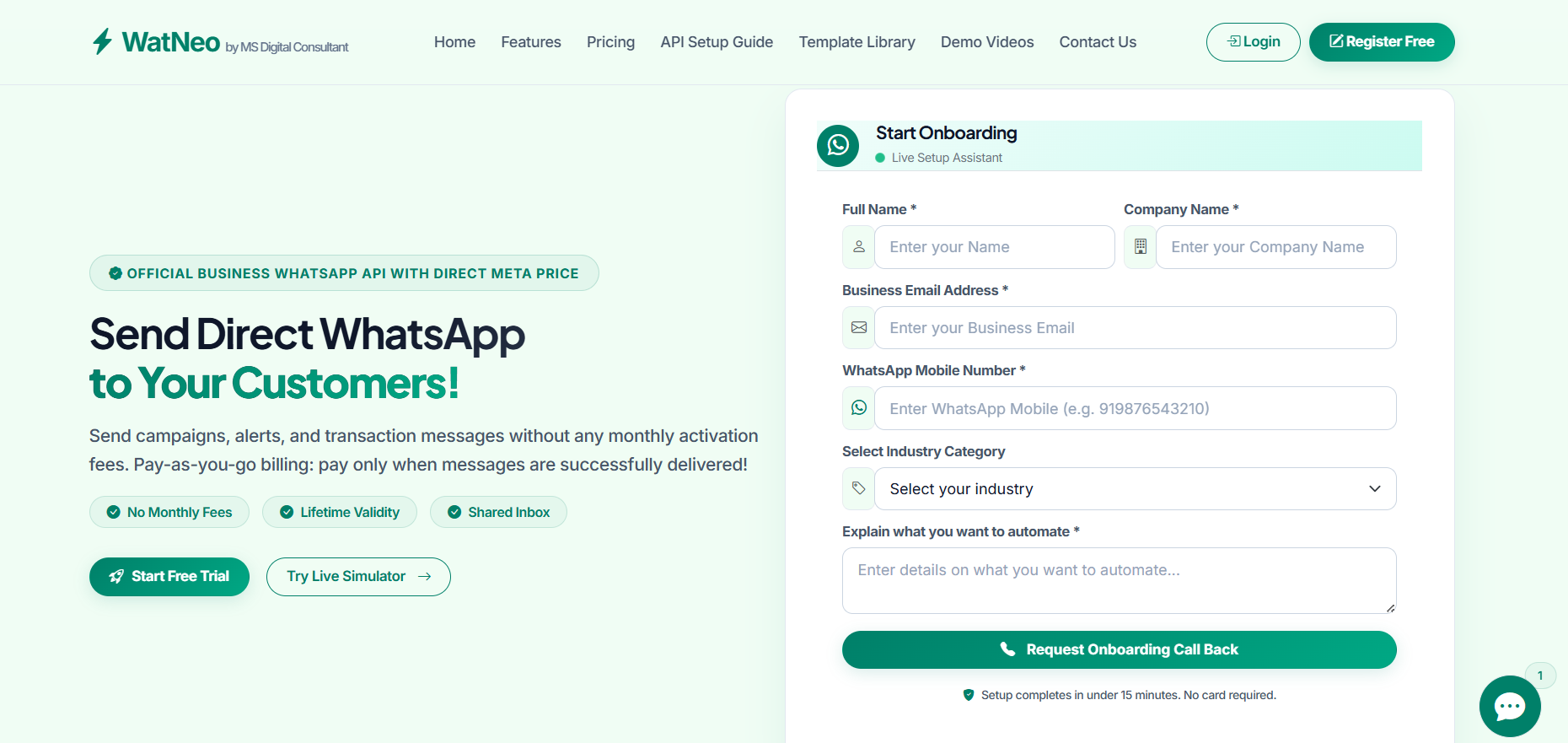Viewport: 1568px width, 743px height.
Task: Click the No Monthly Fees badge
Action: click(169, 512)
